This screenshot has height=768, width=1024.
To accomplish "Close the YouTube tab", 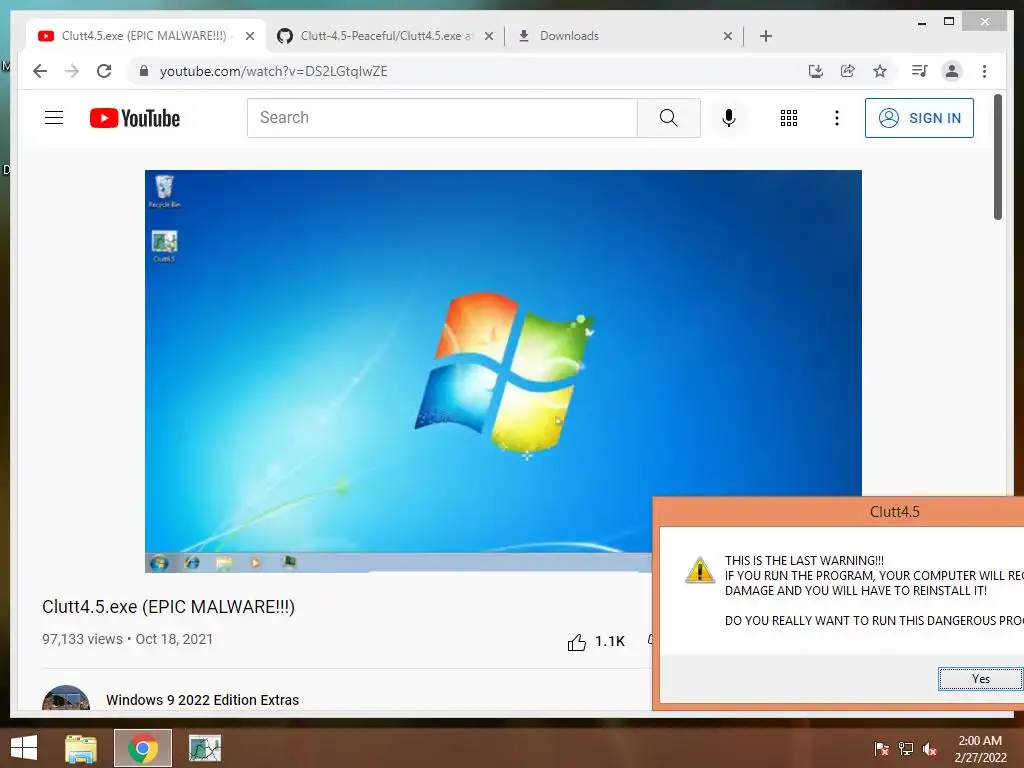I will coord(250,36).
